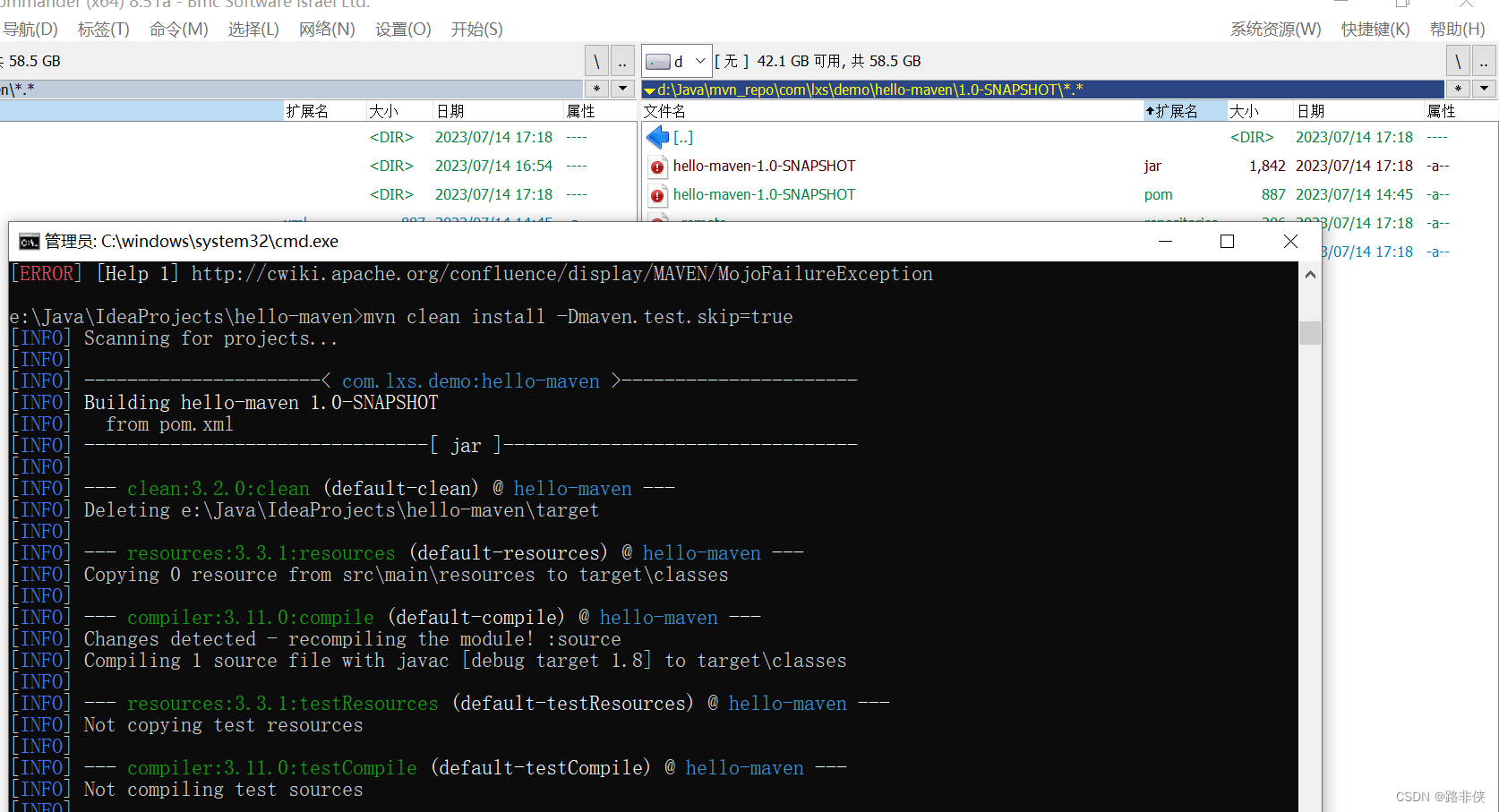Sort left panel by 属性 column
1499x812 pixels.
(x=600, y=111)
